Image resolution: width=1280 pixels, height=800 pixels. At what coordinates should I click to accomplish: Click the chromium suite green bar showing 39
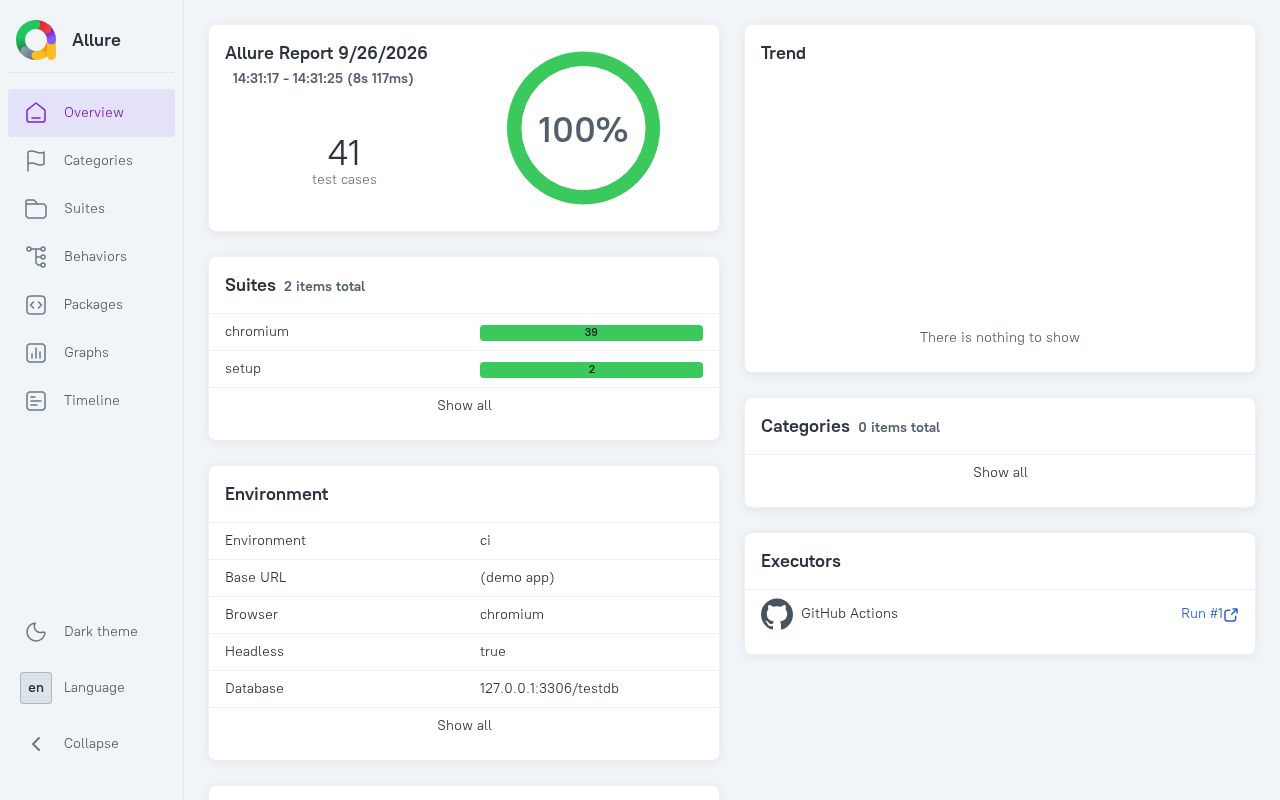(x=591, y=333)
